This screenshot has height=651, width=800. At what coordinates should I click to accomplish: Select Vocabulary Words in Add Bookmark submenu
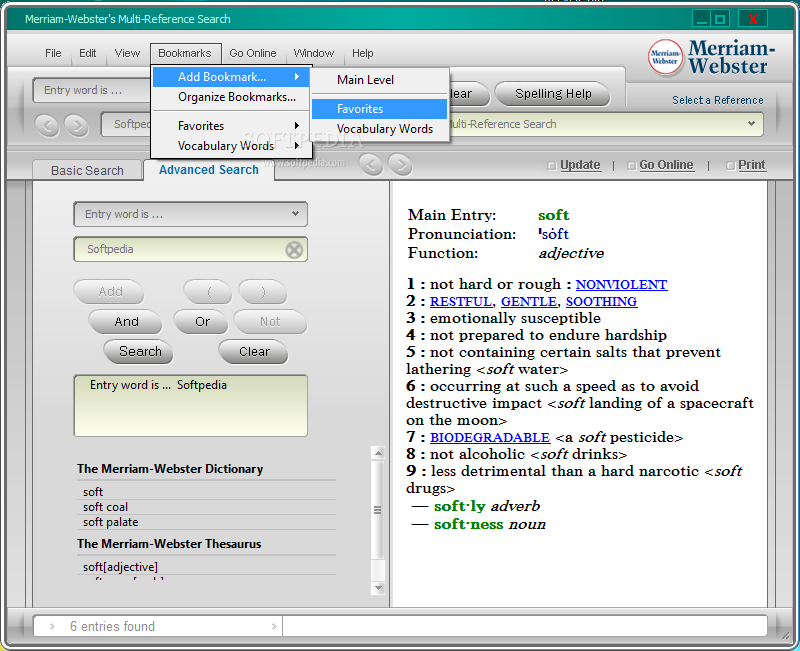tap(380, 129)
